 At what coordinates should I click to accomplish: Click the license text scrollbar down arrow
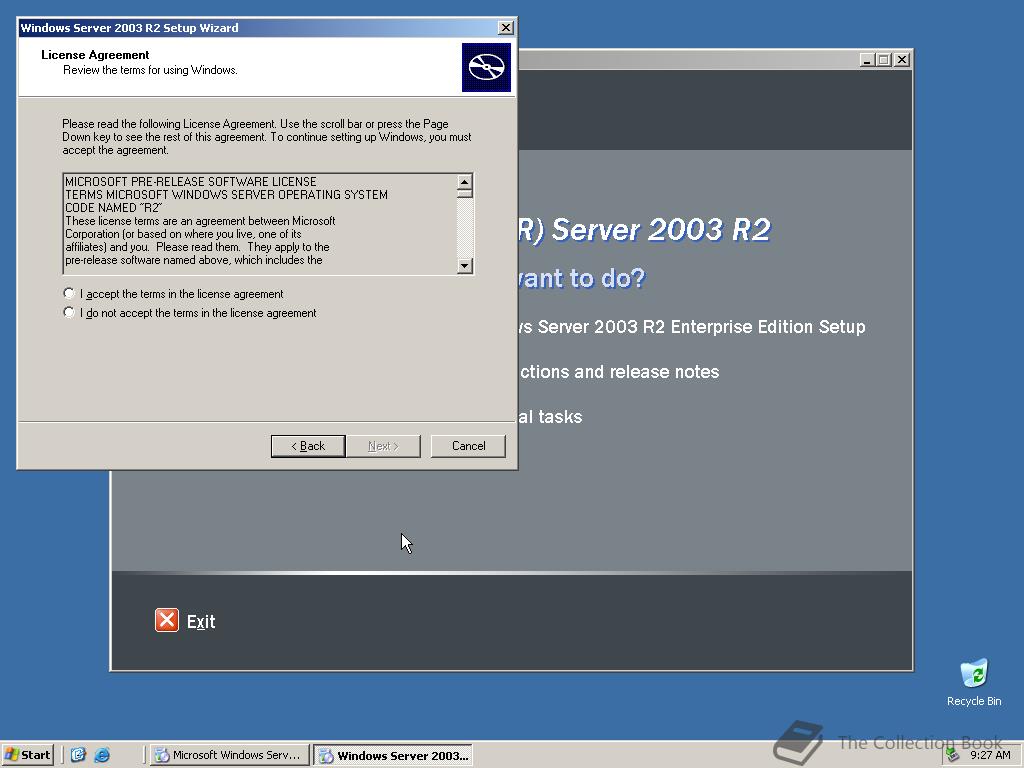pyautogui.click(x=465, y=265)
